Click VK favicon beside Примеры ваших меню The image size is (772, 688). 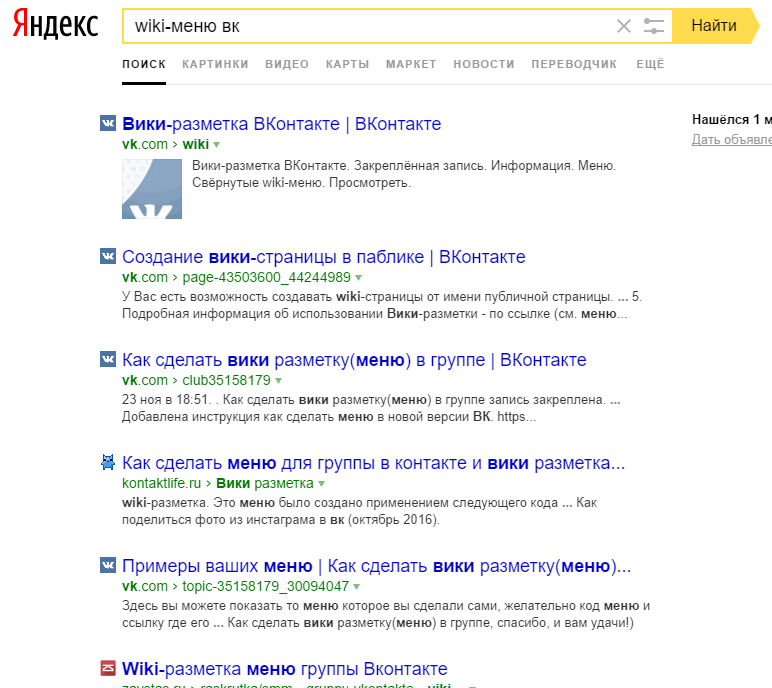click(x=108, y=565)
